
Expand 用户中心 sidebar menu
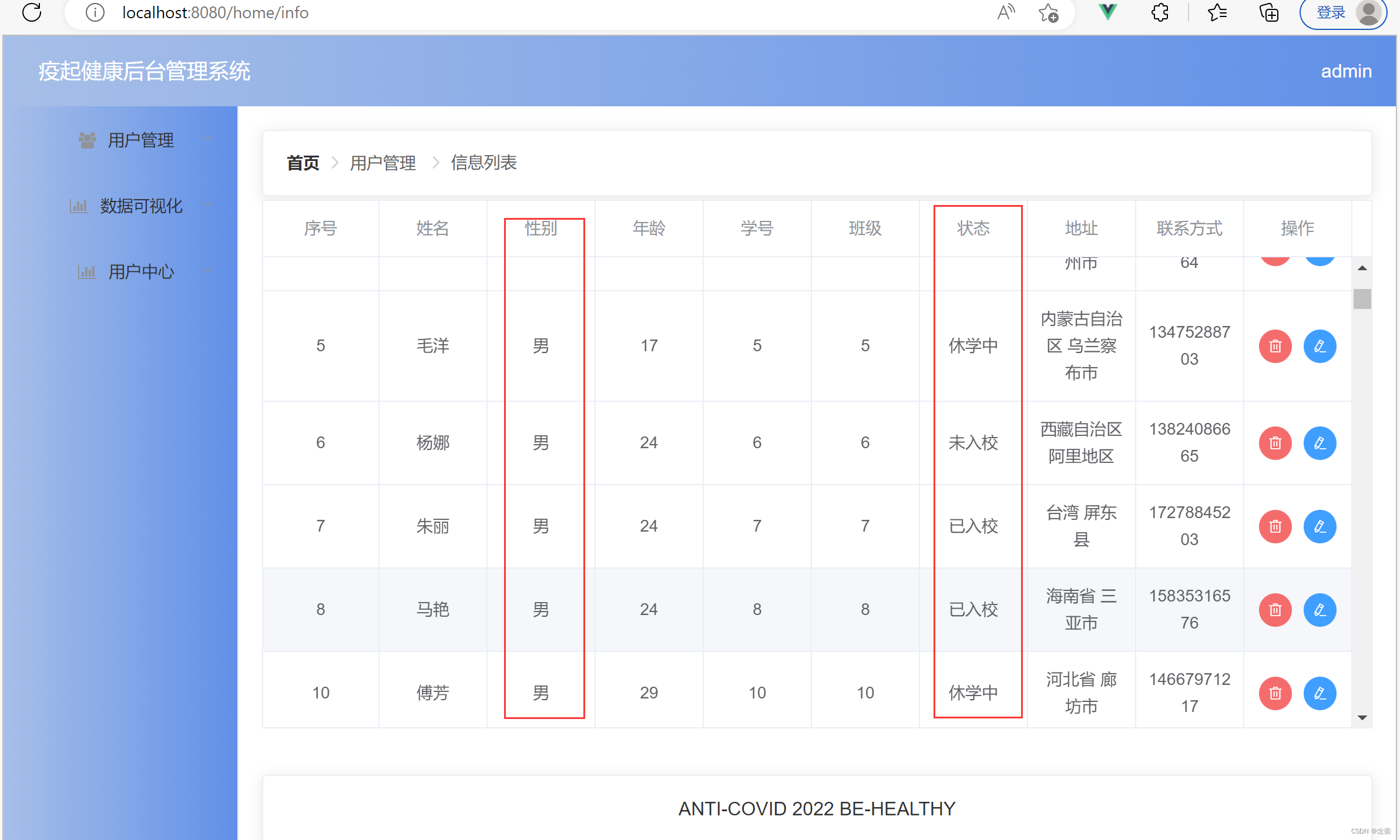click(141, 271)
